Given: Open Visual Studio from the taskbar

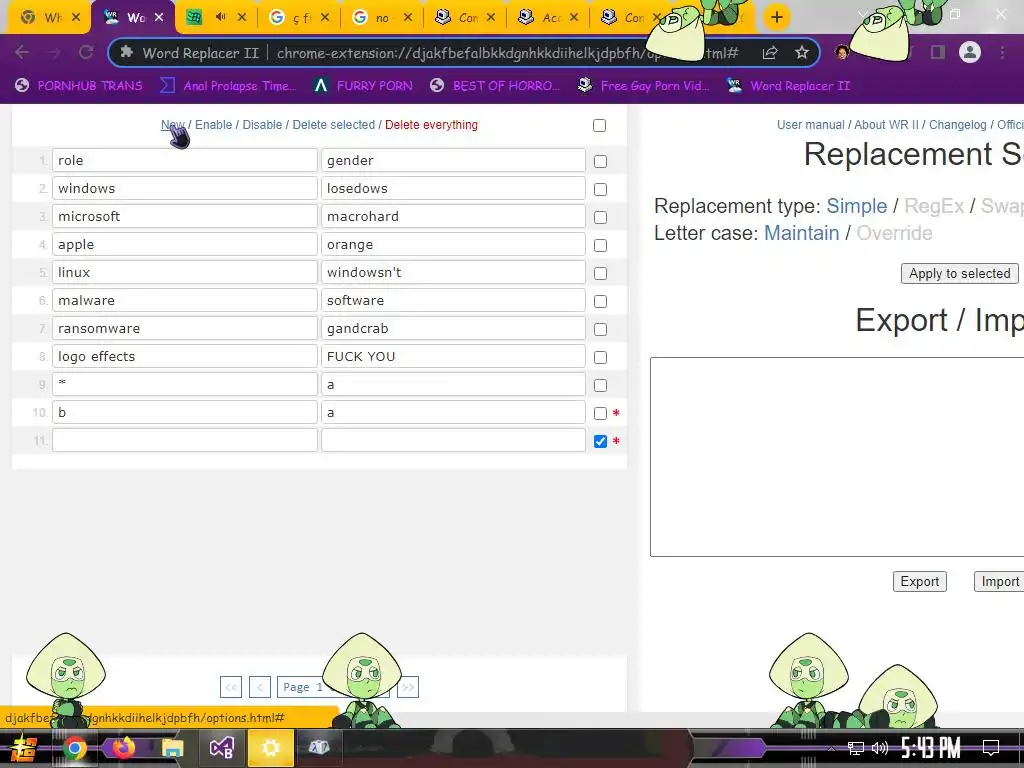Looking at the screenshot, I should [221, 748].
